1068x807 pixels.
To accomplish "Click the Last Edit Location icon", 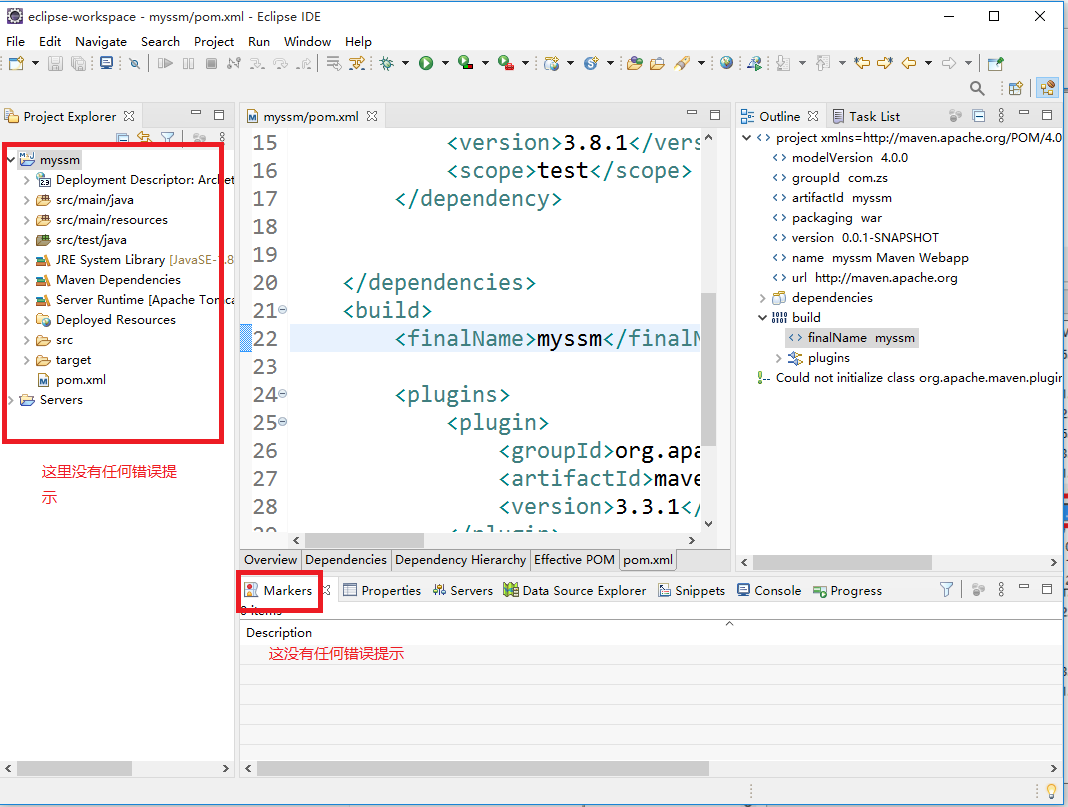I will (x=862, y=63).
